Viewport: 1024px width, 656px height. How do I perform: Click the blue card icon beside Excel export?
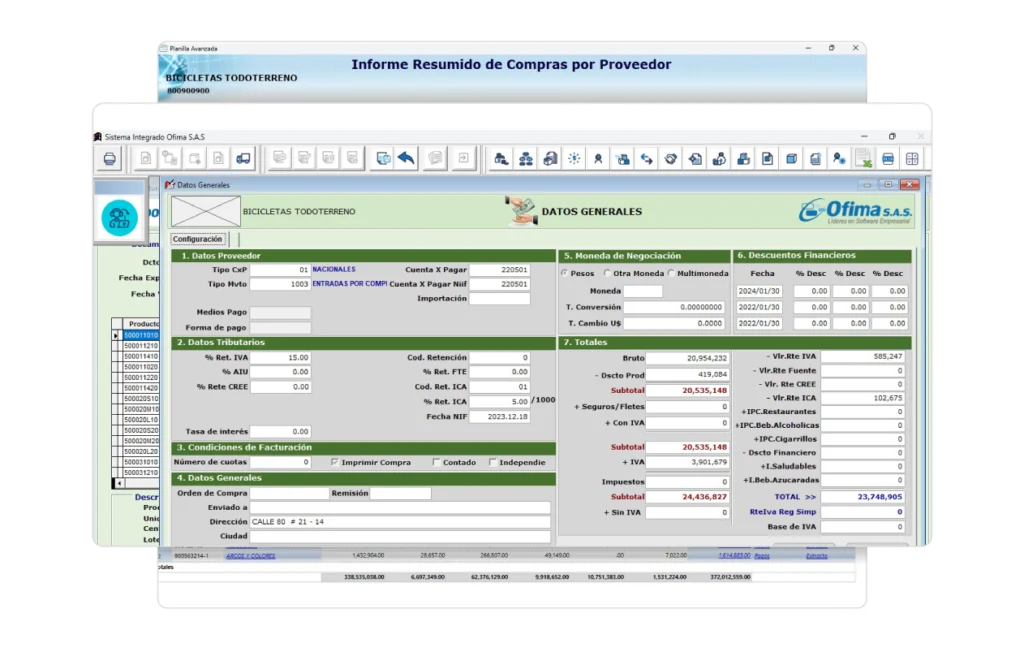[x=888, y=159]
